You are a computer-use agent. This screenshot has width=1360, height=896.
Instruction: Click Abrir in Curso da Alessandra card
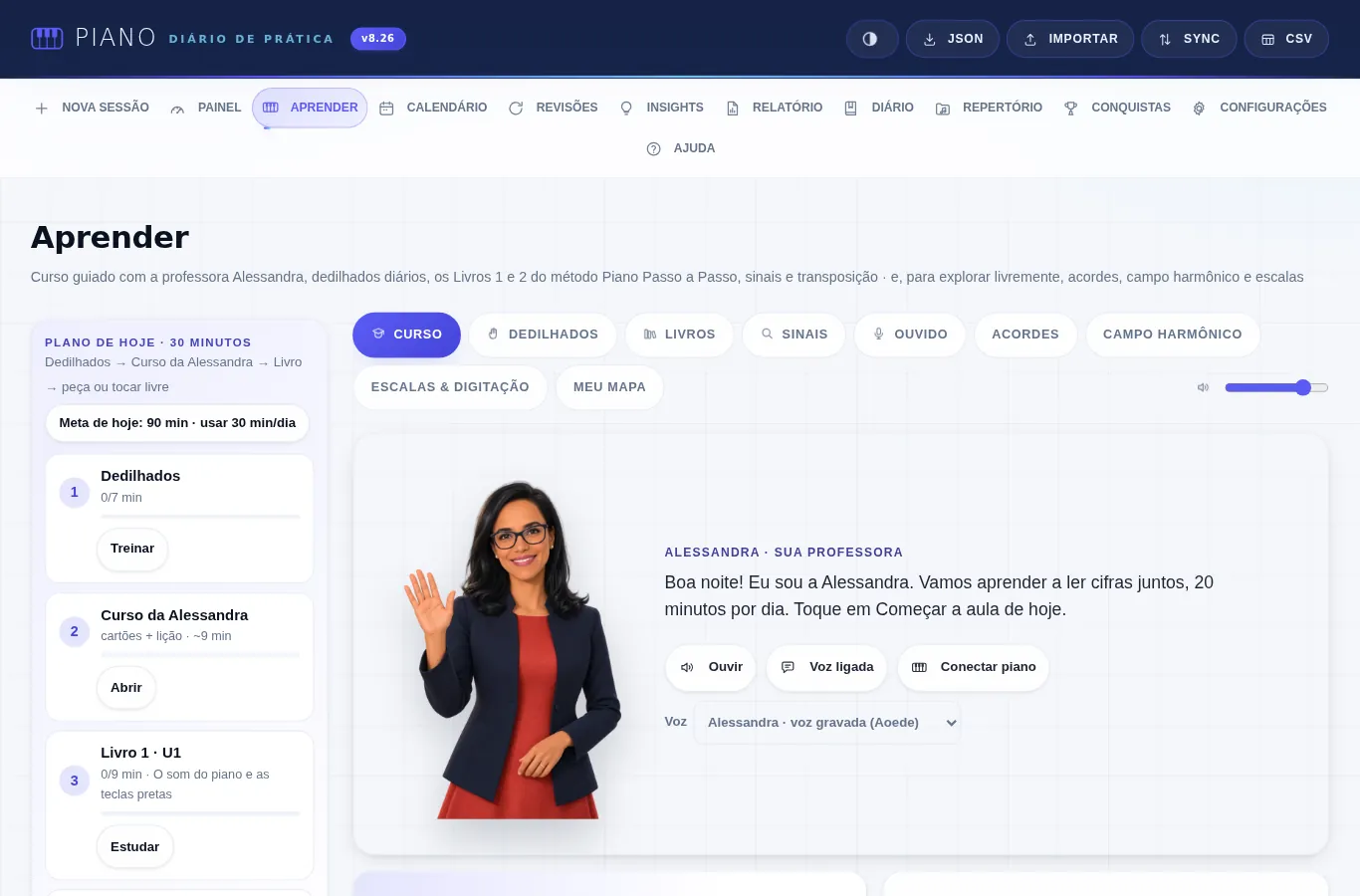pos(126,688)
